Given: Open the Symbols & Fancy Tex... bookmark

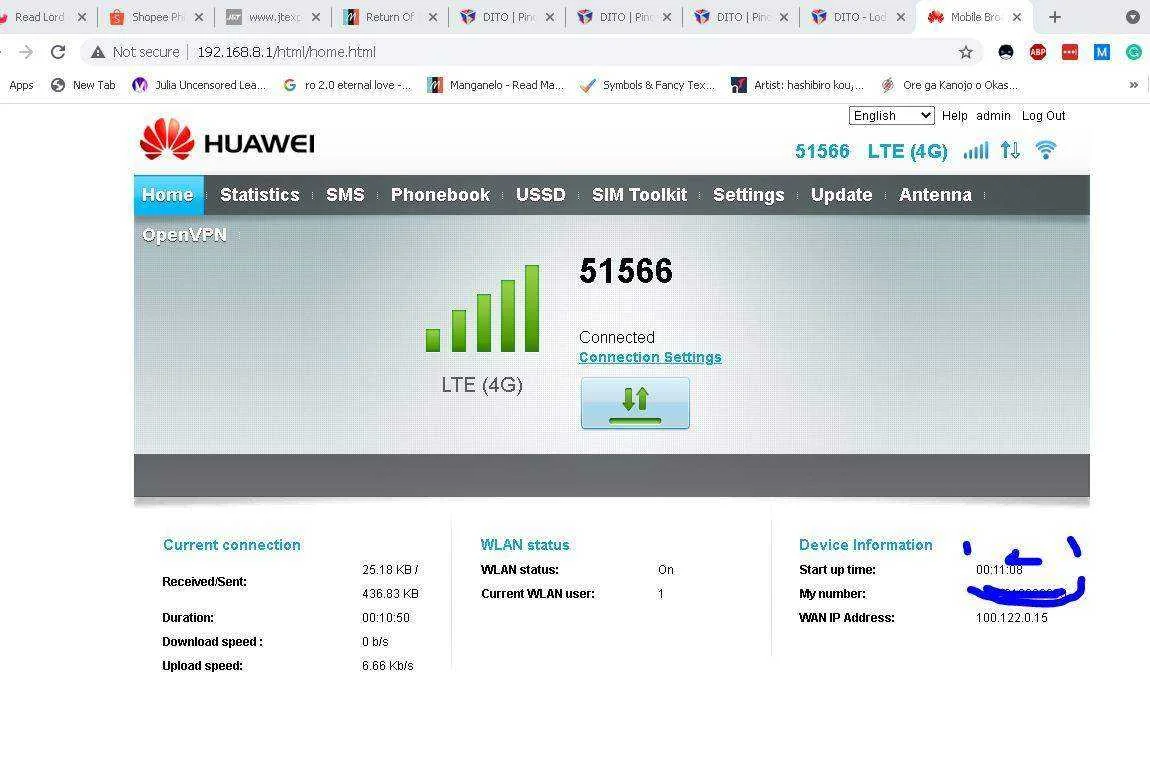Looking at the screenshot, I should point(648,85).
